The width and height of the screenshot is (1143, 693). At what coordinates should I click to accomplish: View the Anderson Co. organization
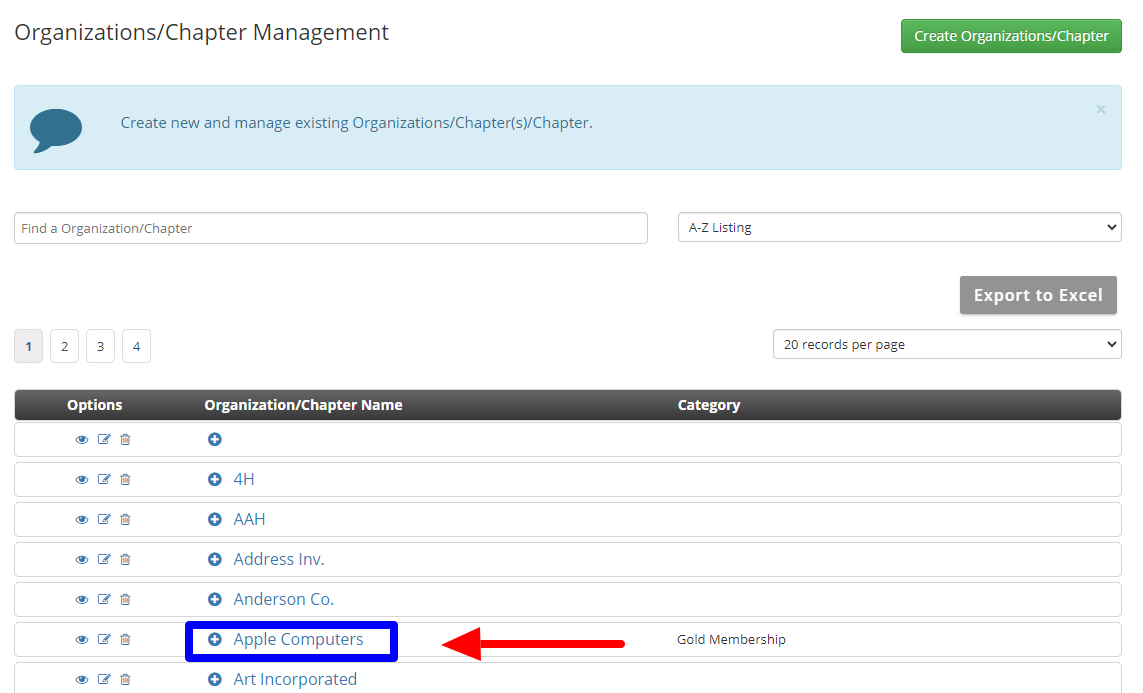tap(82, 600)
